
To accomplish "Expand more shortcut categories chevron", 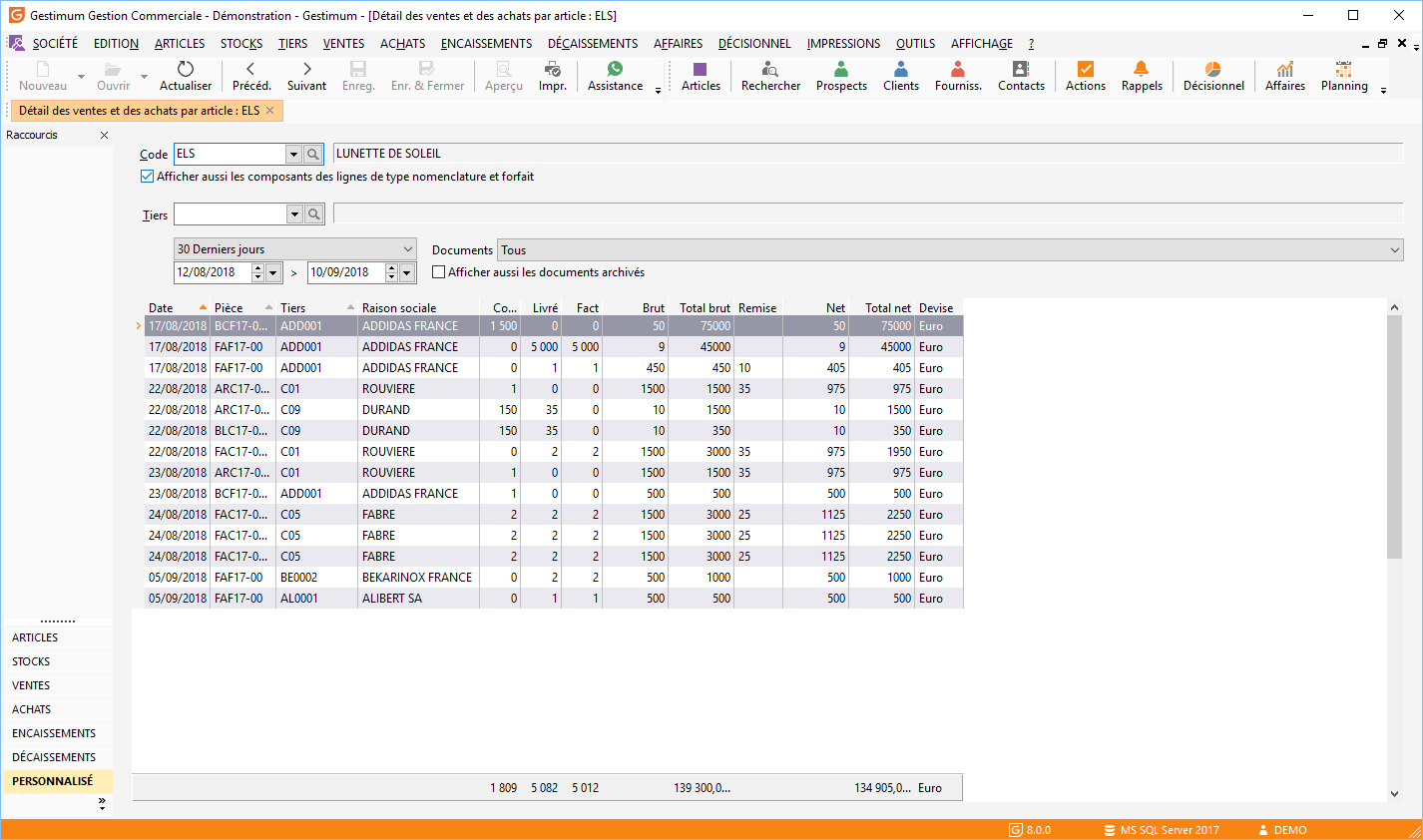I will [x=102, y=803].
